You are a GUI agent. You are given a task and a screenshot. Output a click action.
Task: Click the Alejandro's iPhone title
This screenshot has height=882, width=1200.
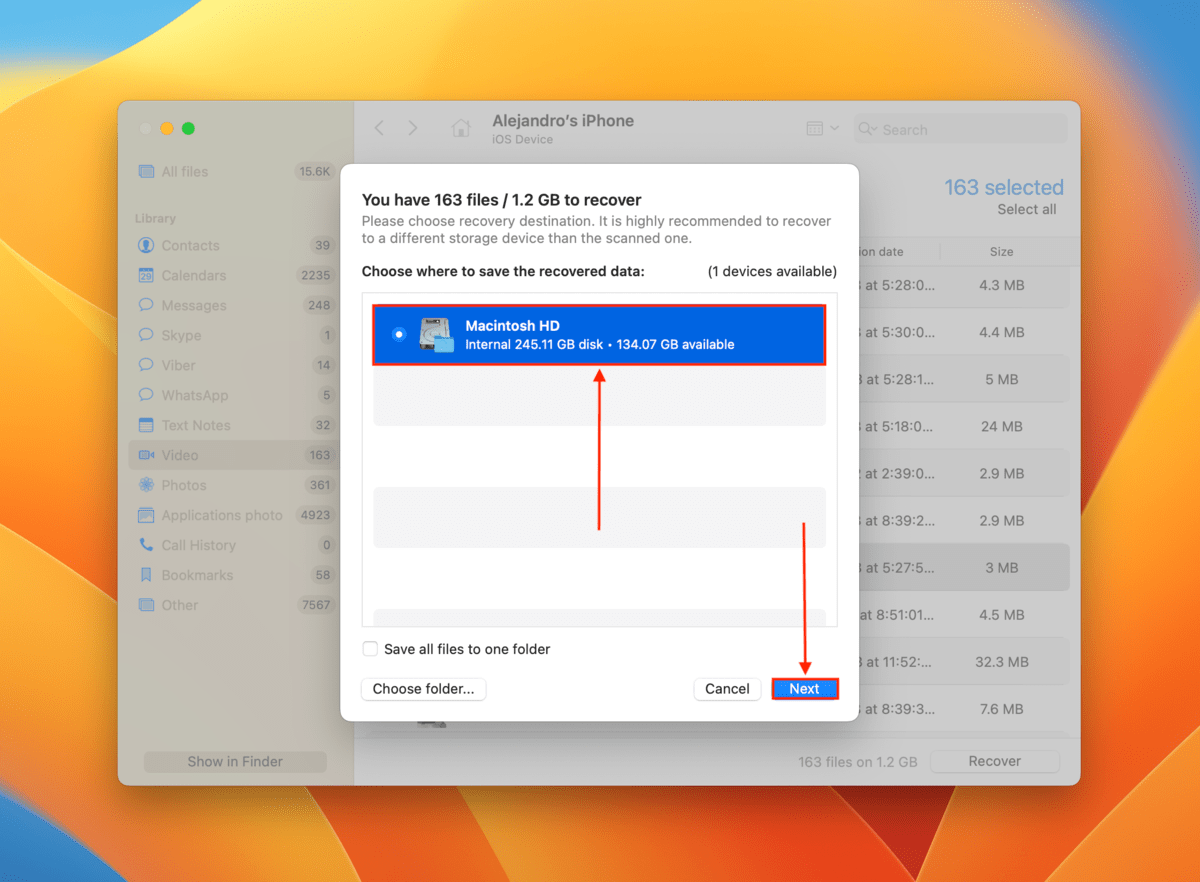pyautogui.click(x=563, y=120)
